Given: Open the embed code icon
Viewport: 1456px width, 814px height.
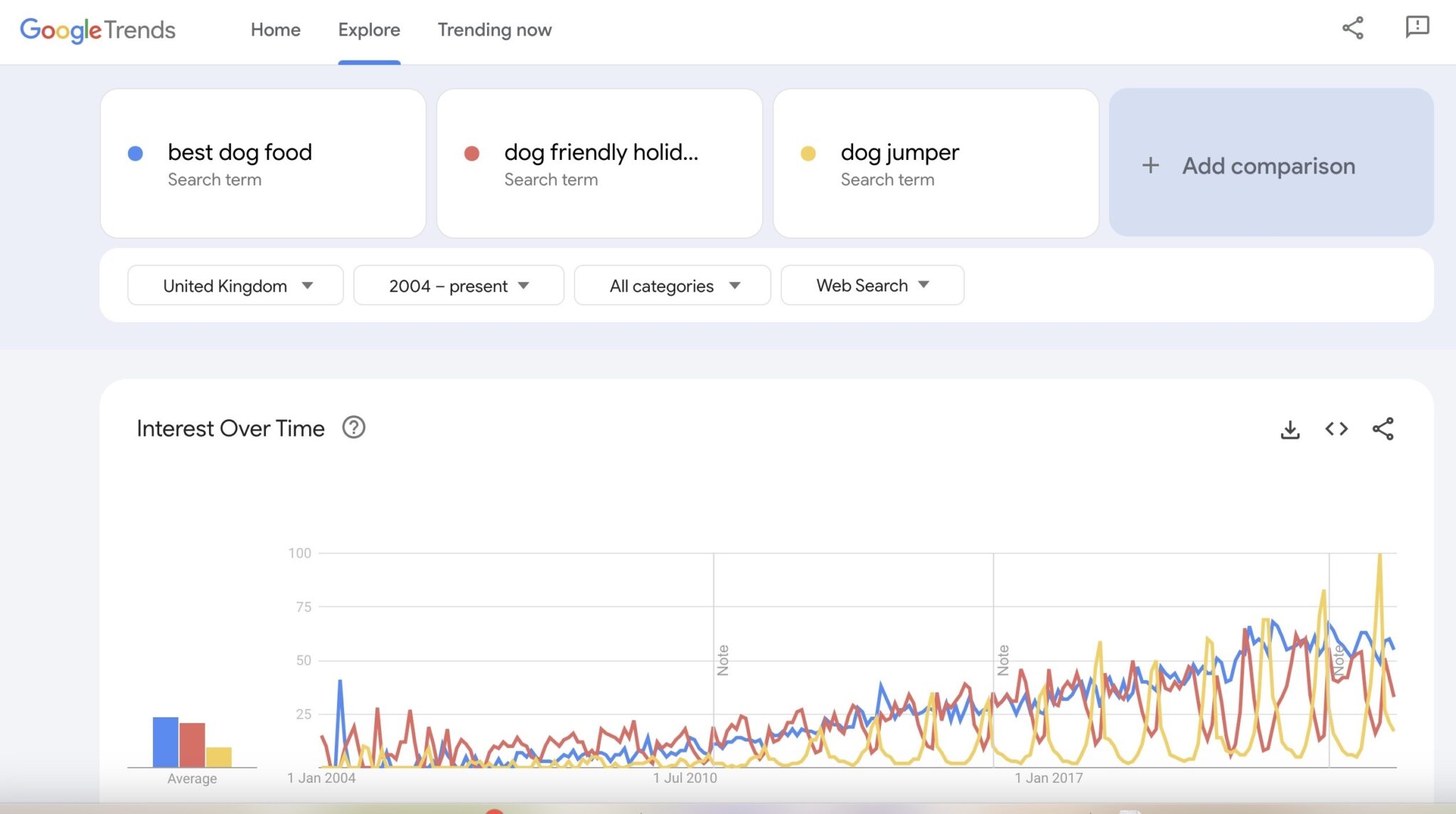Looking at the screenshot, I should [x=1336, y=429].
